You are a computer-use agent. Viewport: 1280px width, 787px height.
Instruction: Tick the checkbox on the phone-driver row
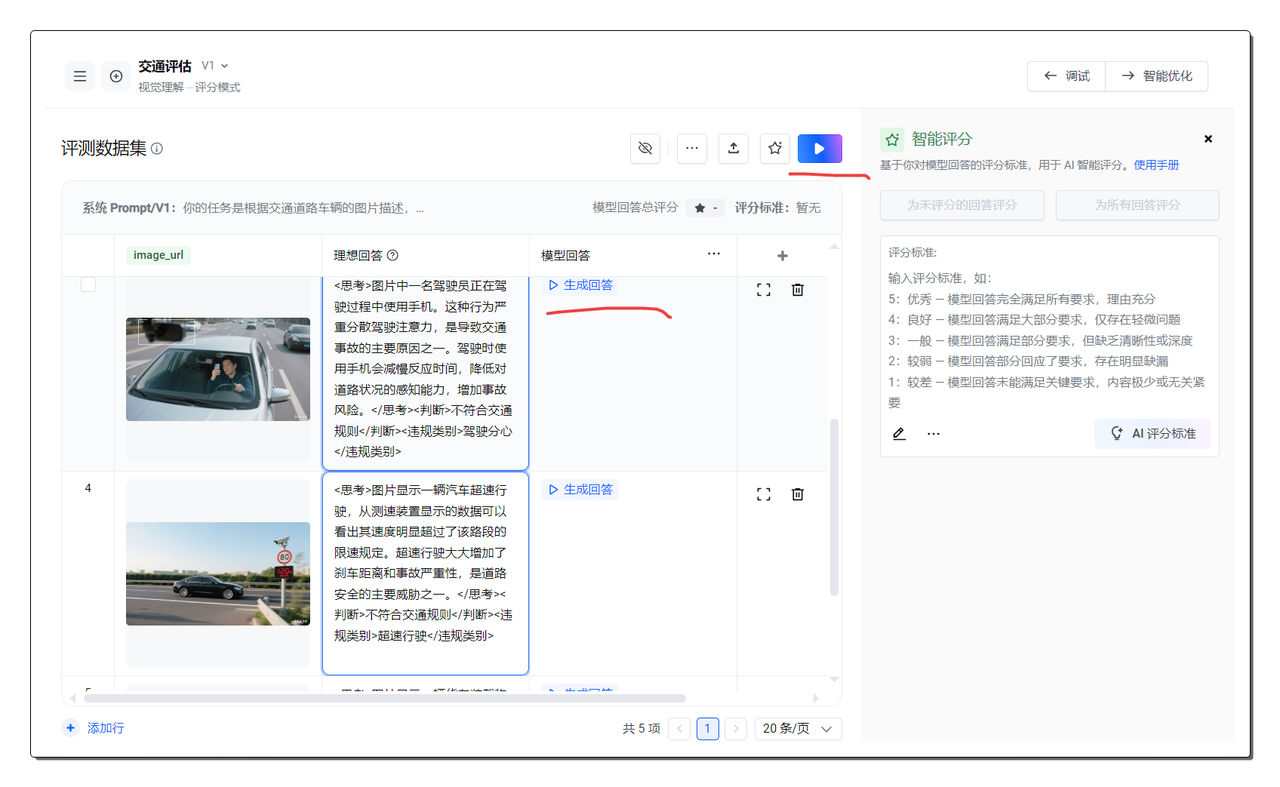point(88,285)
